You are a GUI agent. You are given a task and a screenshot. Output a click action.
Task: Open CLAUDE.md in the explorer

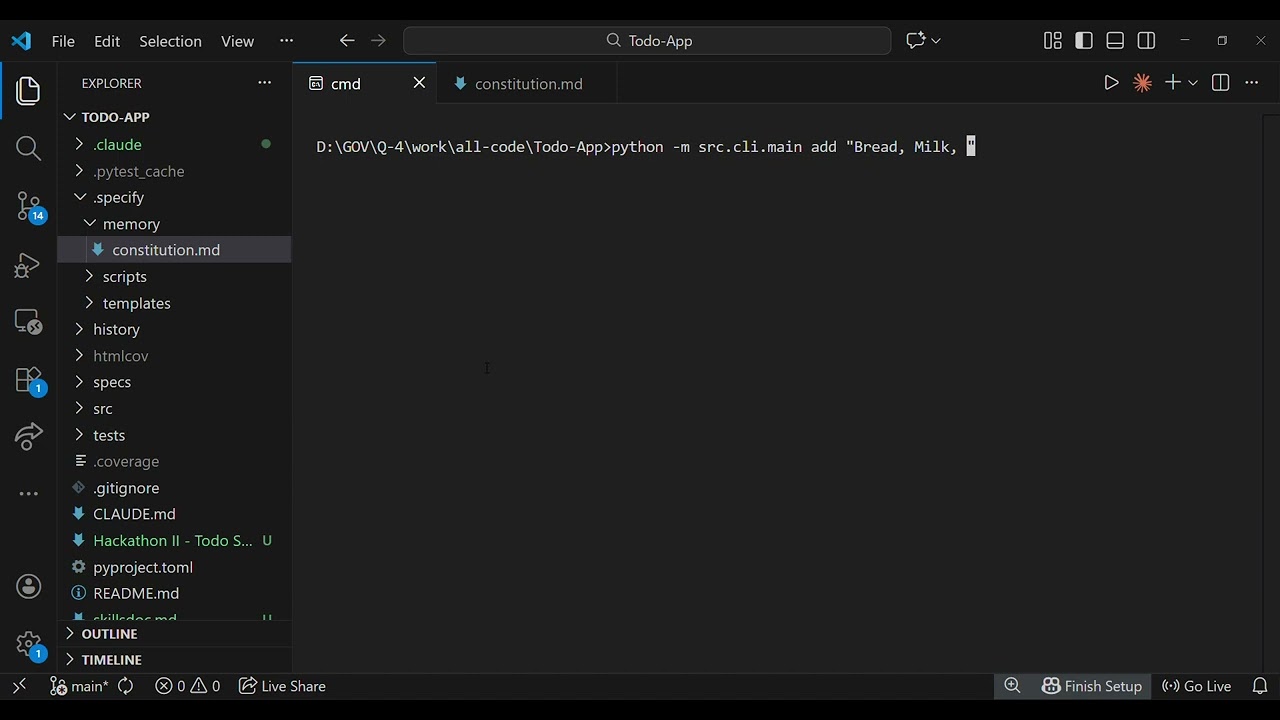174,514
